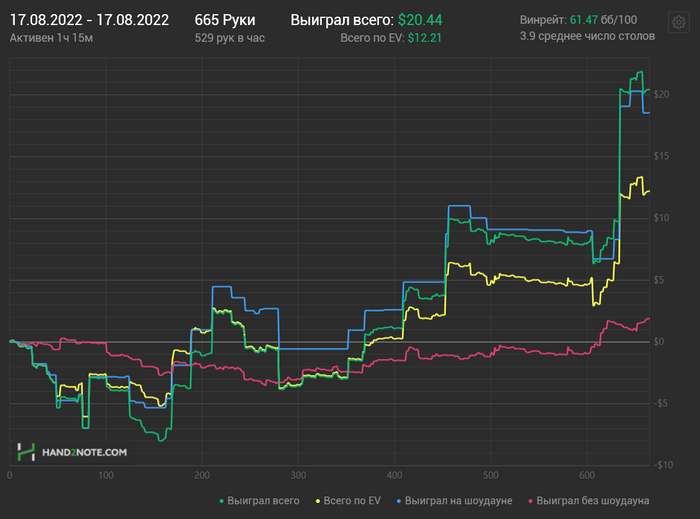Image resolution: width=700 pixels, height=519 pixels.
Task: Click the EV total value $12.21
Action: pos(425,38)
